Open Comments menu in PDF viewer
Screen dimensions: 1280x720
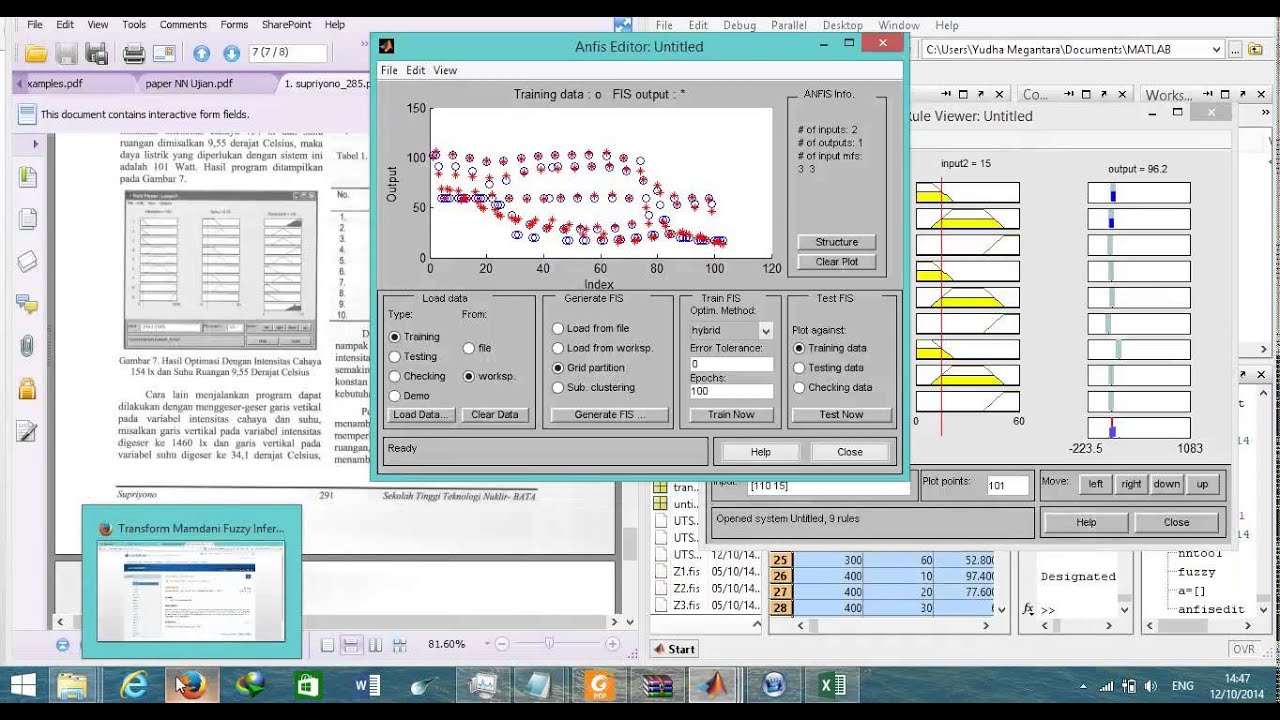[x=183, y=25]
